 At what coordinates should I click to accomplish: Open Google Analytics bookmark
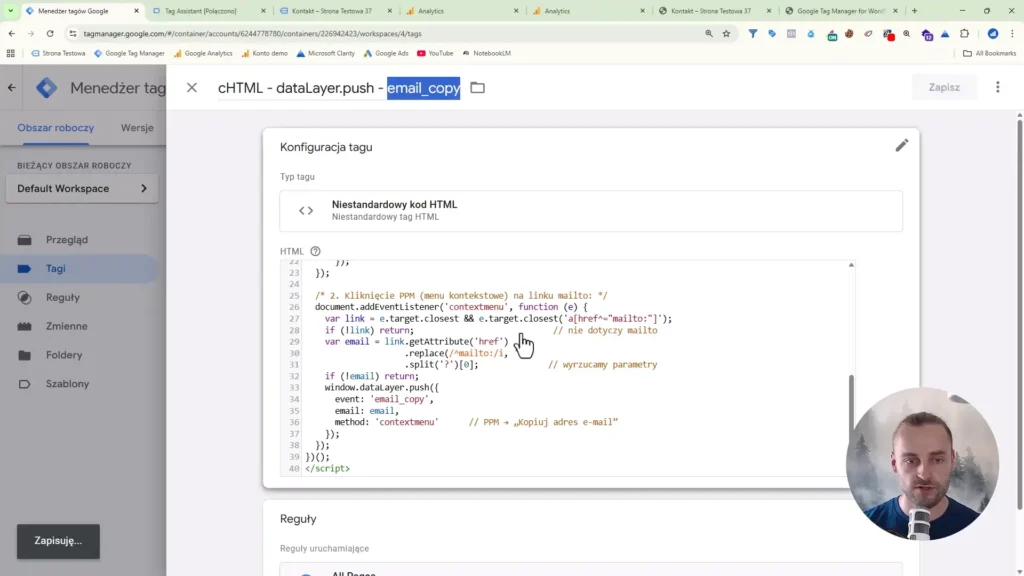coord(202,54)
